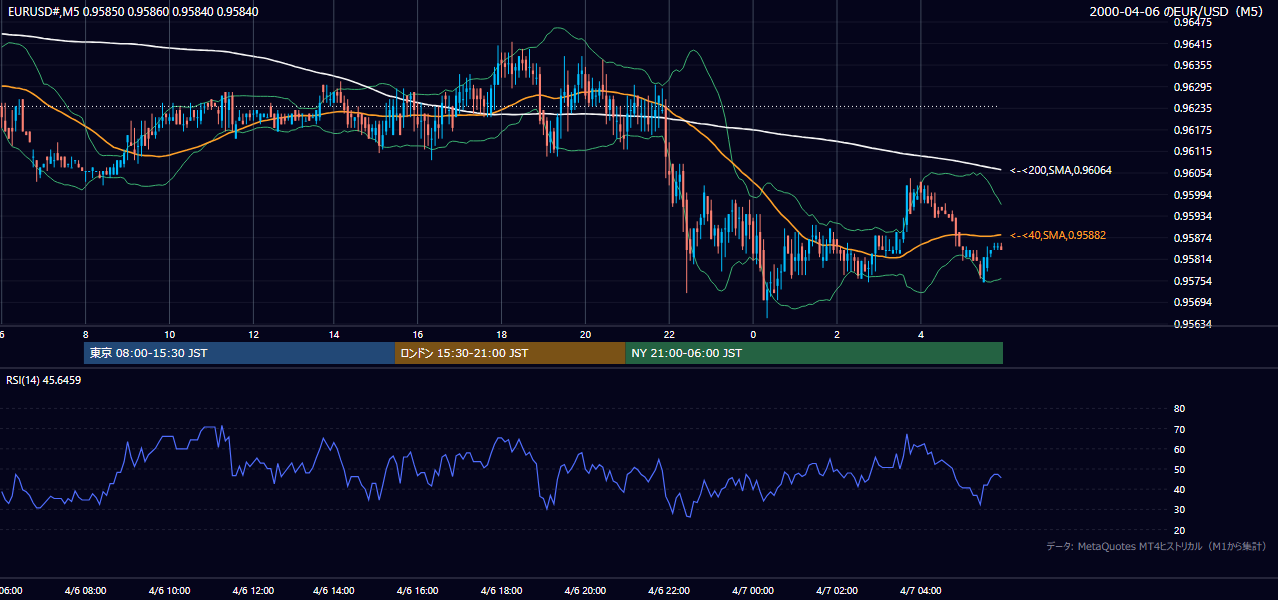Click RSI scale value 20
This screenshot has height=600, width=1278.
pyautogui.click(x=1179, y=530)
